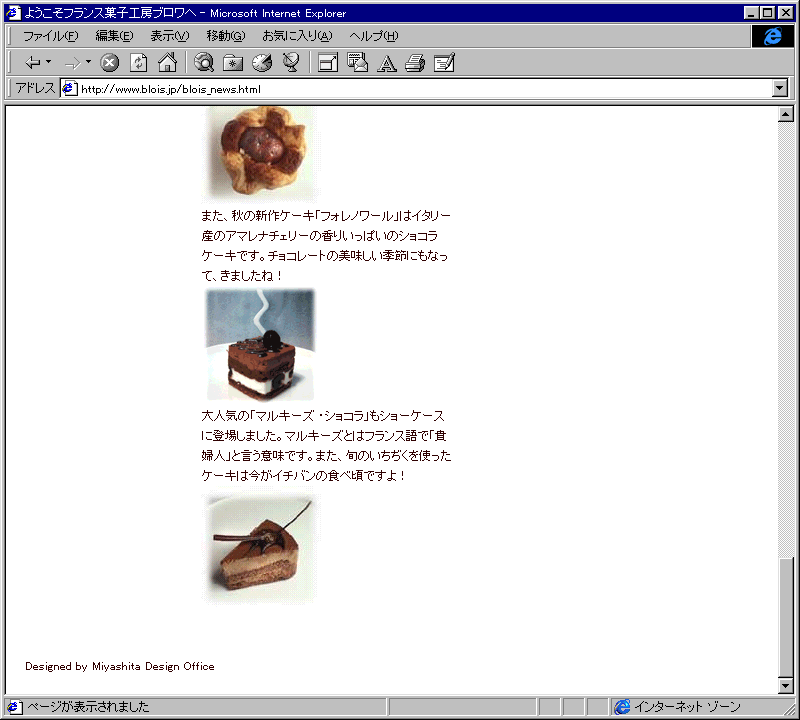Viewport: 800px width, 720px height.
Task: Open the ファイル(F) menu
Action: [51, 36]
